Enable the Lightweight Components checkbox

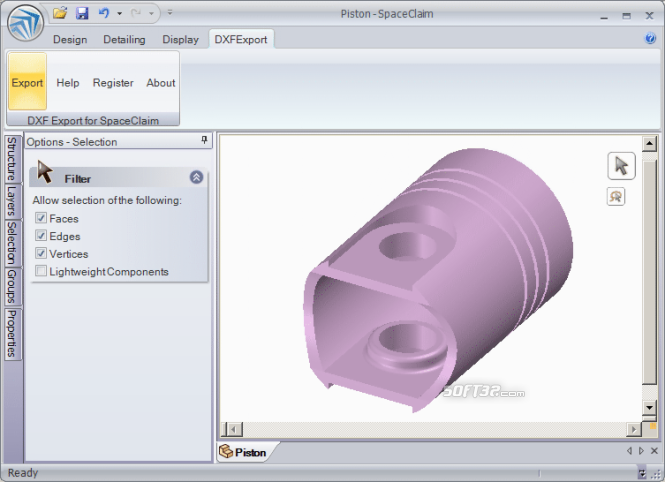[41, 270]
